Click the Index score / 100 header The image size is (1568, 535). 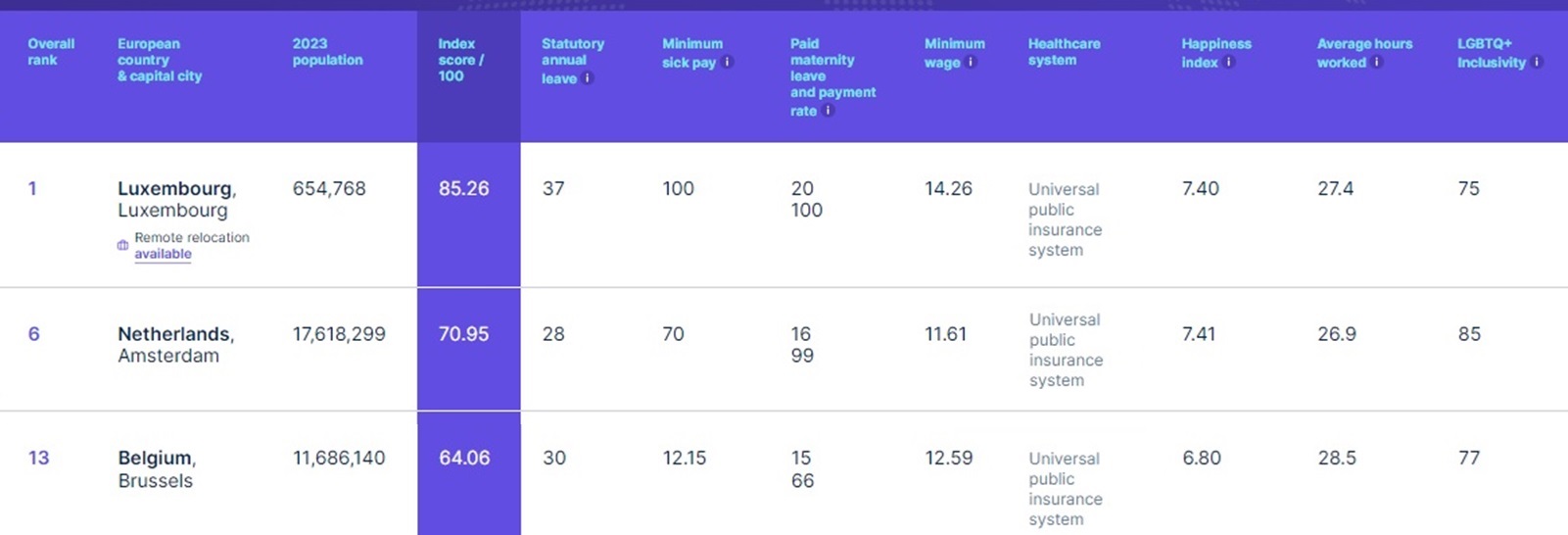(460, 60)
